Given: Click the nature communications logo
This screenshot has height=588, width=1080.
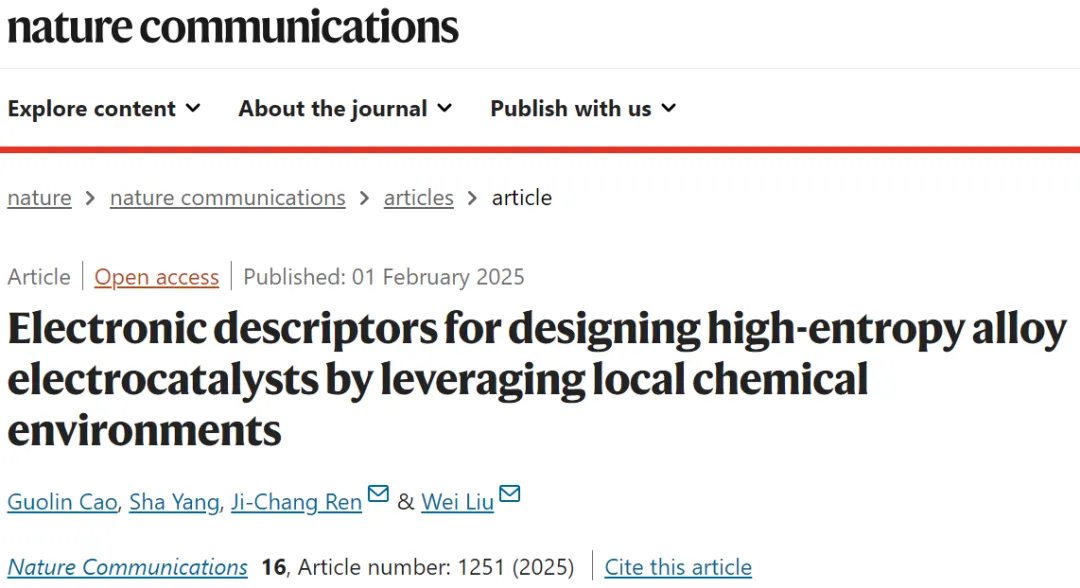Looking at the screenshot, I should point(233,27).
